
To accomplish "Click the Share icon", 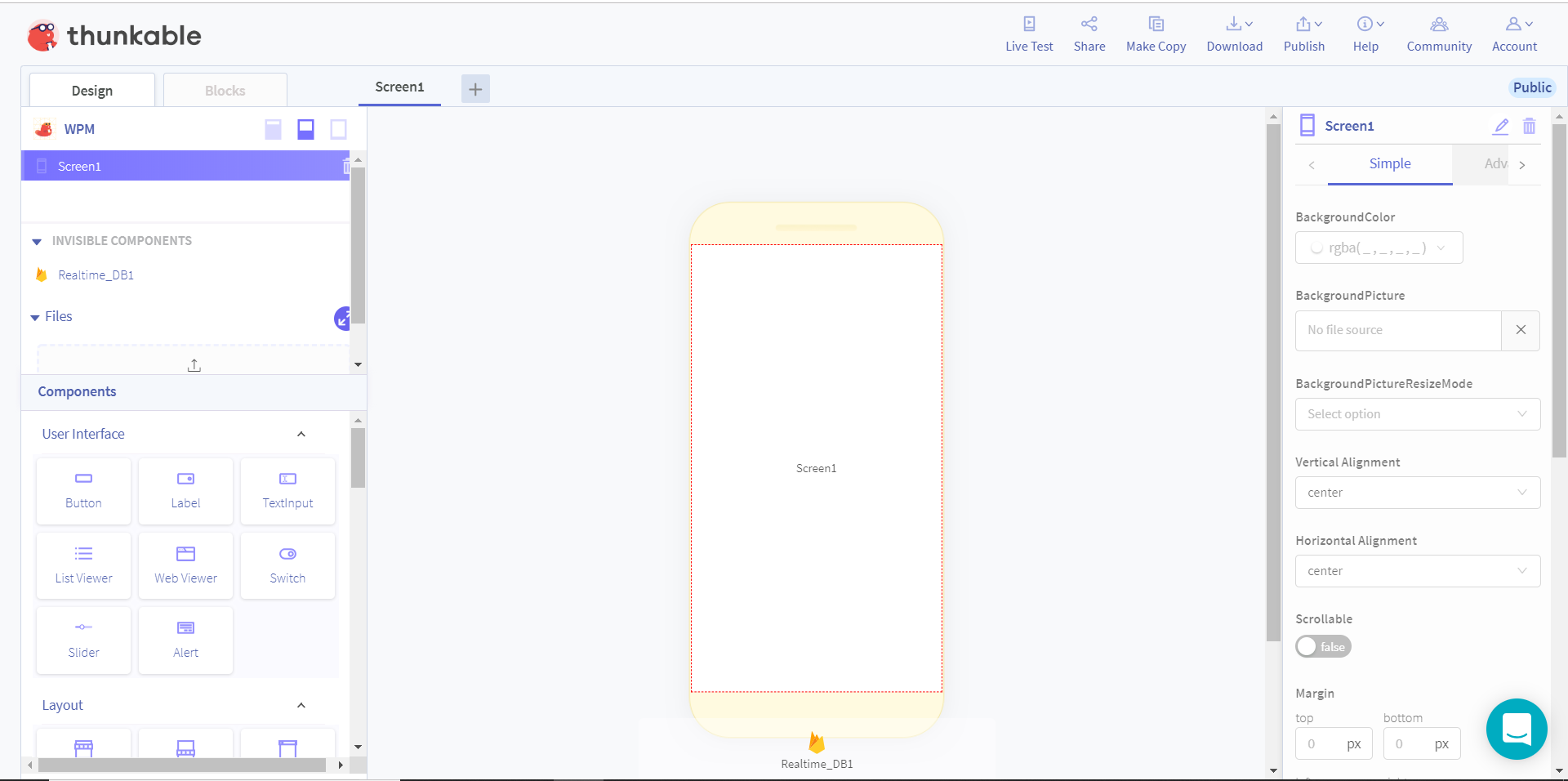I will pos(1089,25).
